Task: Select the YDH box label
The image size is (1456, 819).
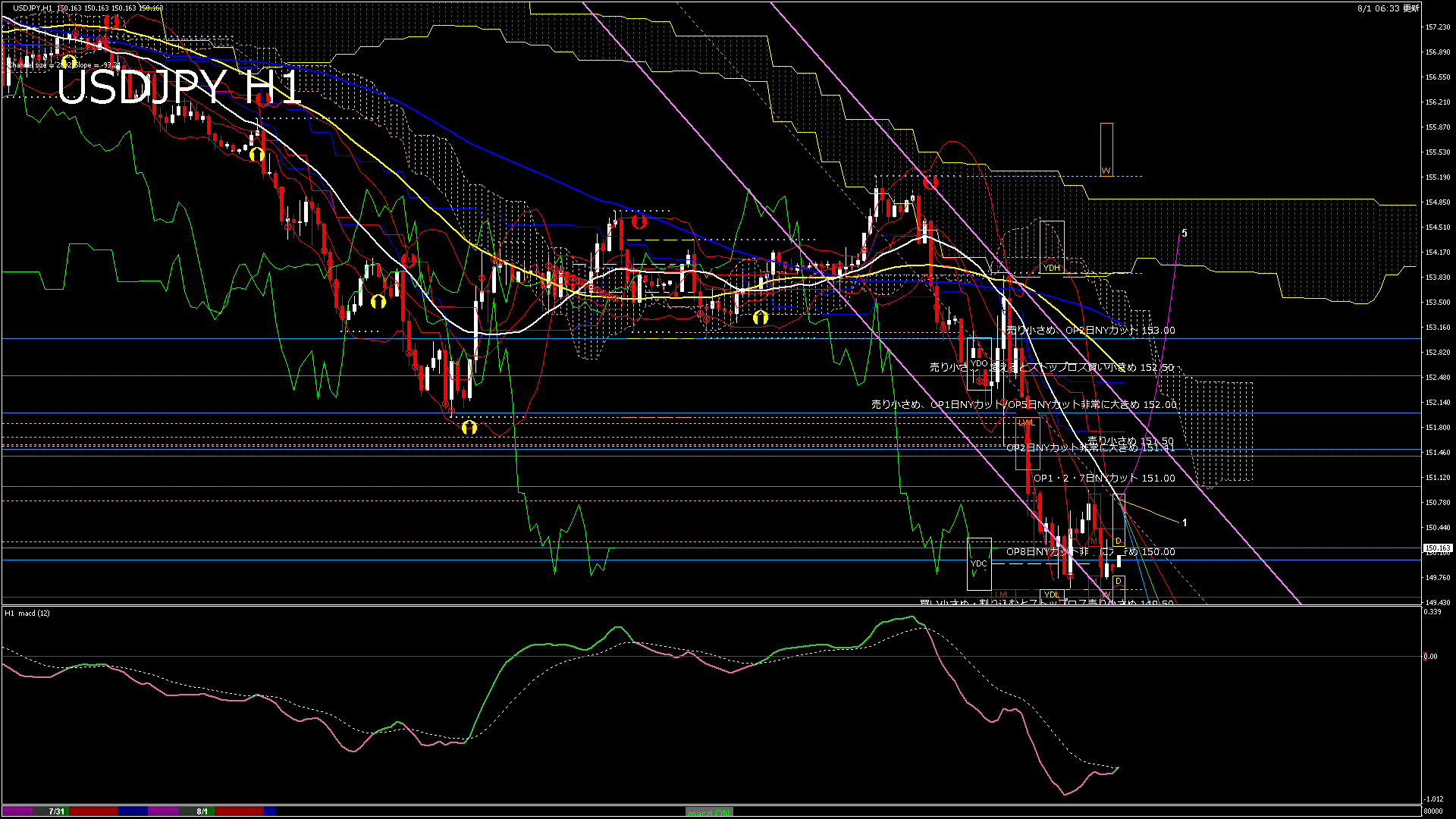Action: pos(1051,268)
